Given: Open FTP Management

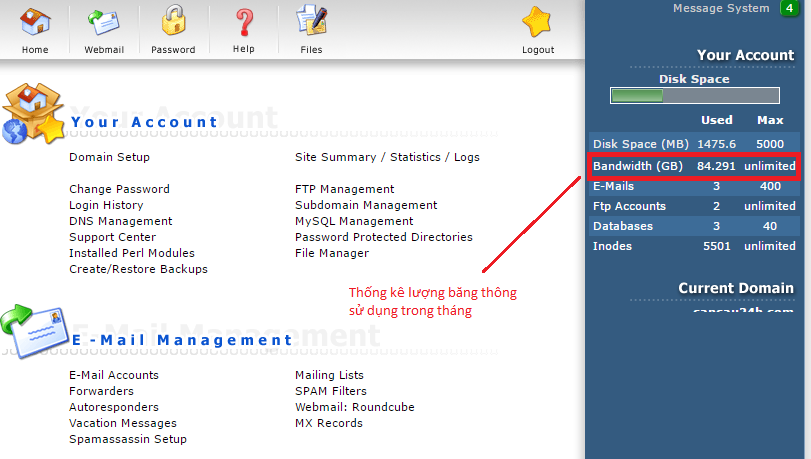Looking at the screenshot, I should (x=344, y=189).
